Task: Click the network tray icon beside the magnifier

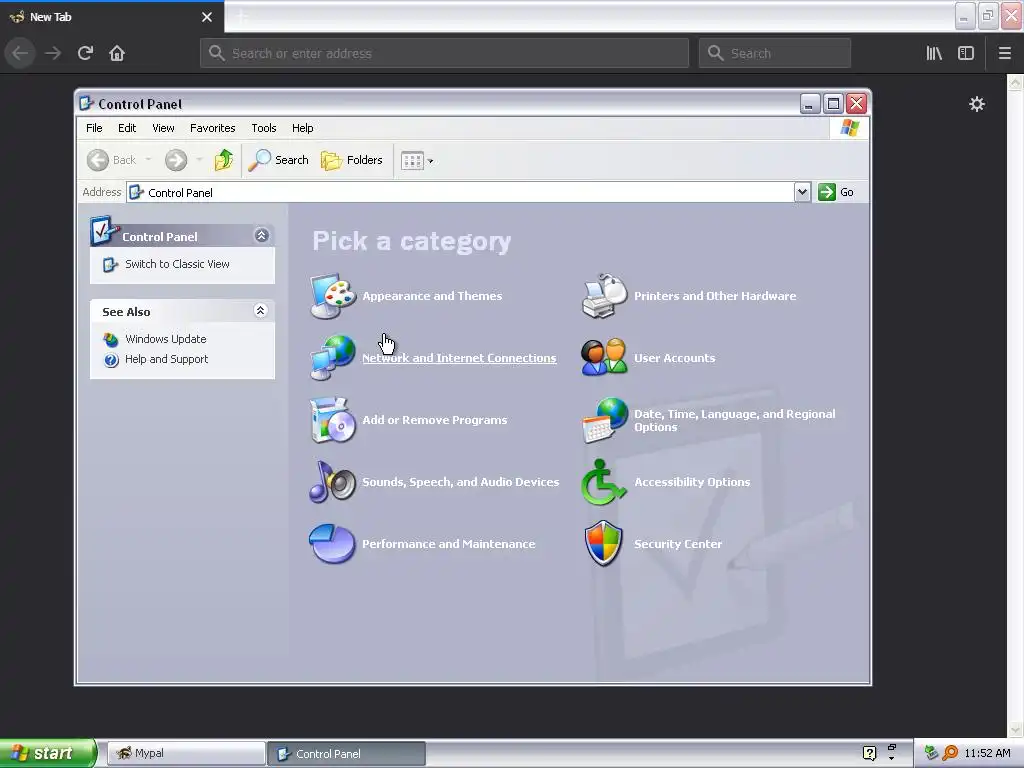Action: (x=932, y=753)
